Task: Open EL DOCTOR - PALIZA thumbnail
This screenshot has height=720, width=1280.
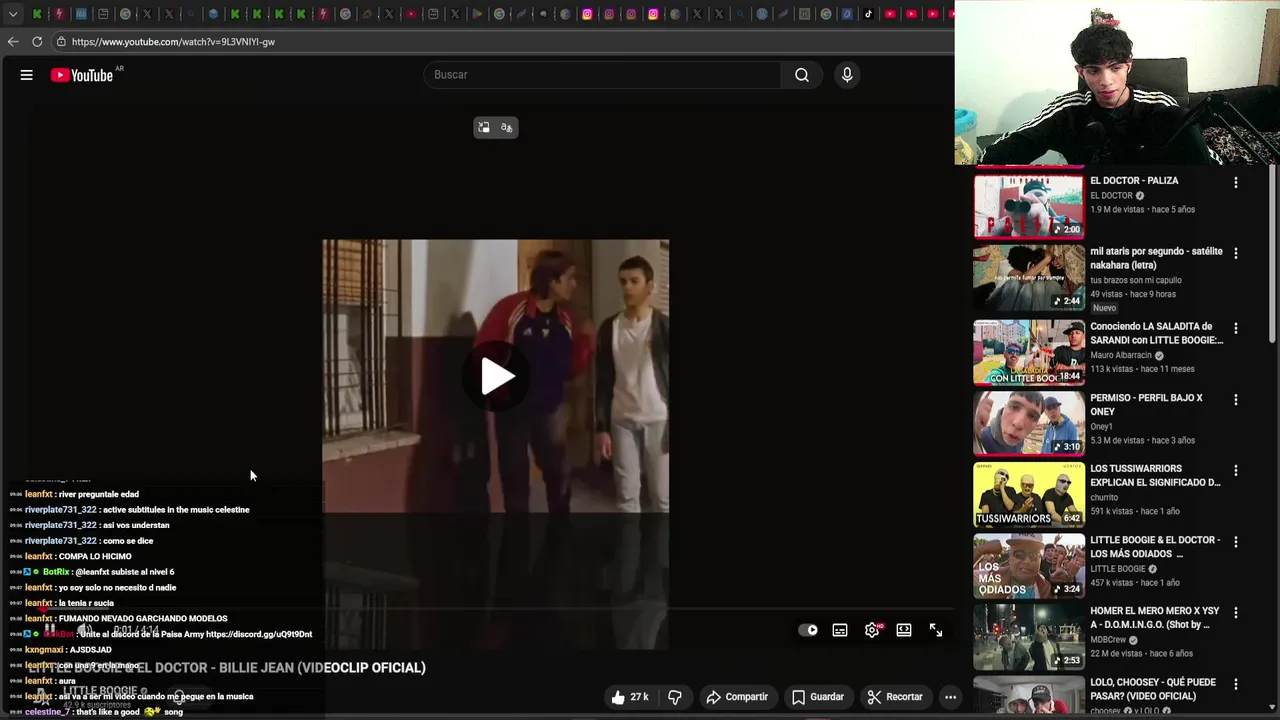Action: point(1029,207)
